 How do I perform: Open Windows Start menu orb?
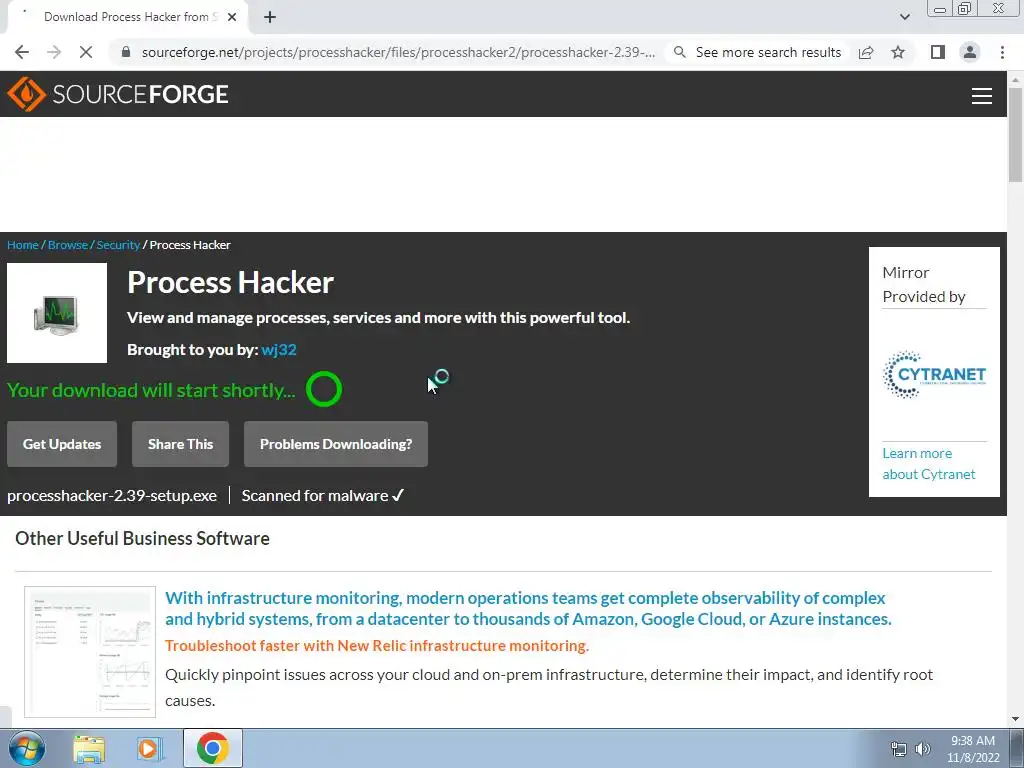(27, 748)
